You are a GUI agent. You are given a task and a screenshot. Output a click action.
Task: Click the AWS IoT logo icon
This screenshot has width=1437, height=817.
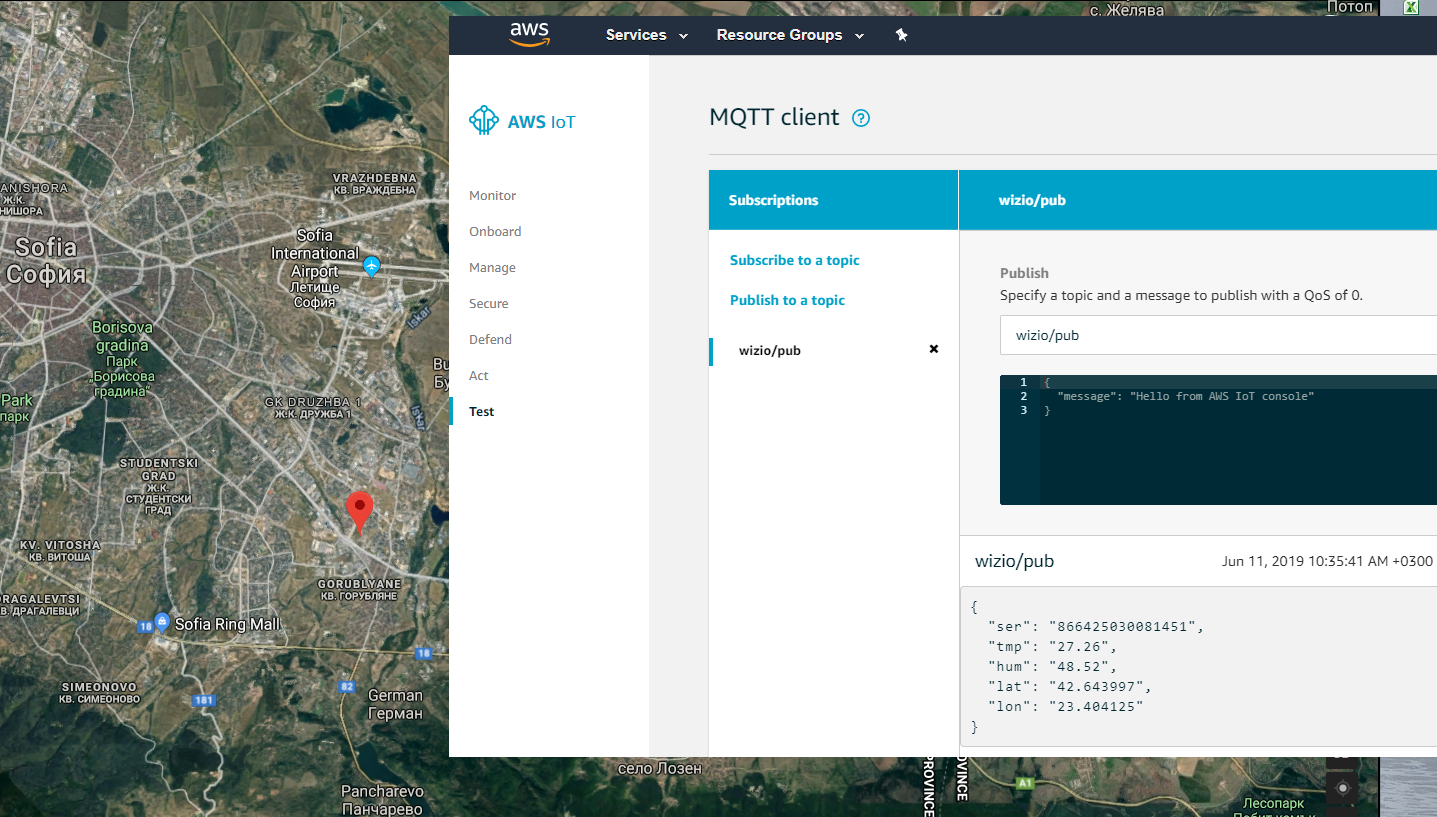click(x=484, y=121)
